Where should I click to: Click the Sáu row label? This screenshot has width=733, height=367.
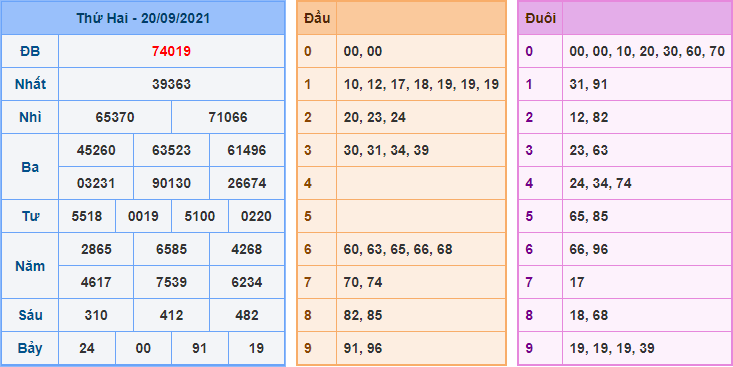(30, 316)
